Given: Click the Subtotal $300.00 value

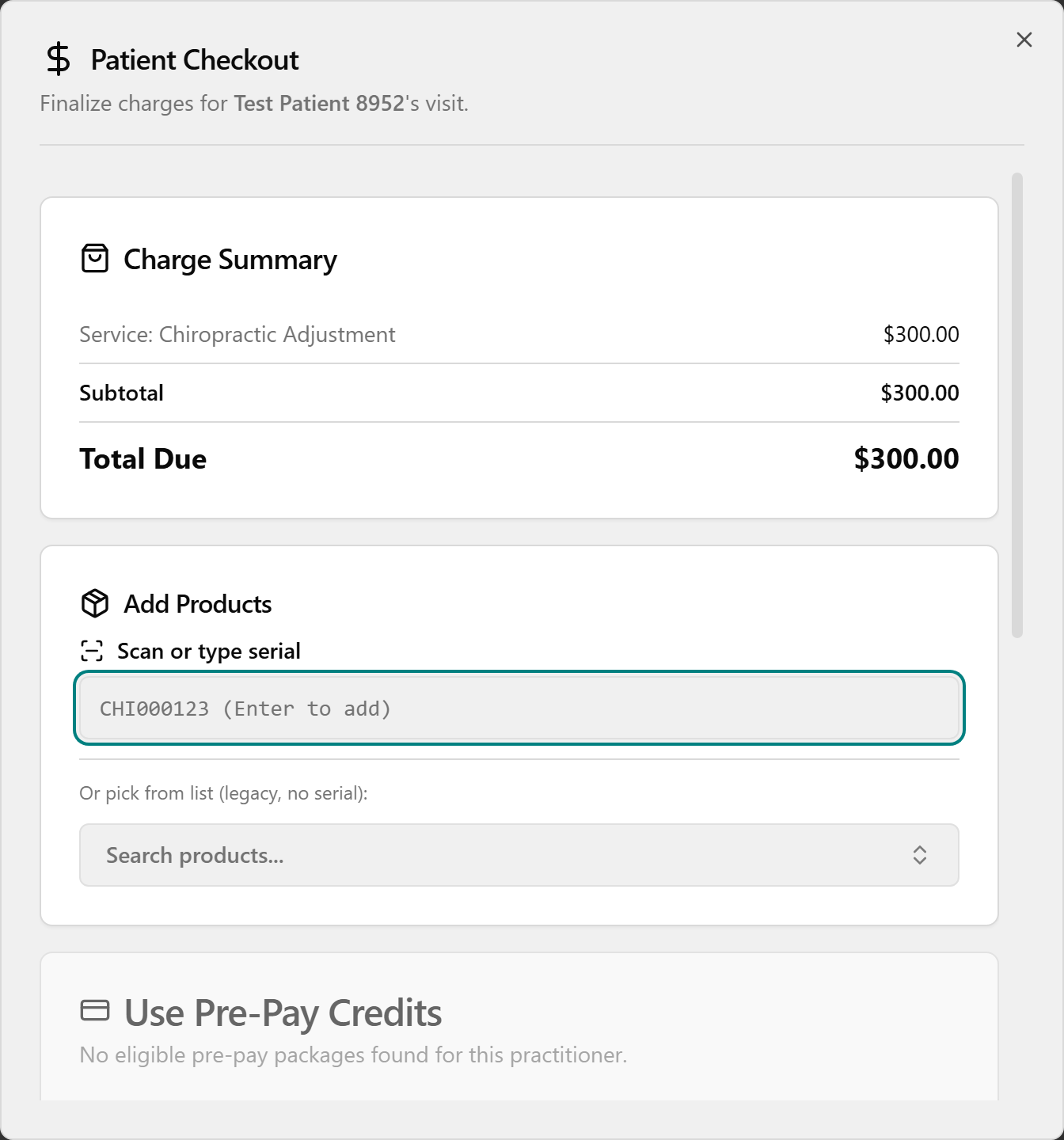Looking at the screenshot, I should 920,393.
